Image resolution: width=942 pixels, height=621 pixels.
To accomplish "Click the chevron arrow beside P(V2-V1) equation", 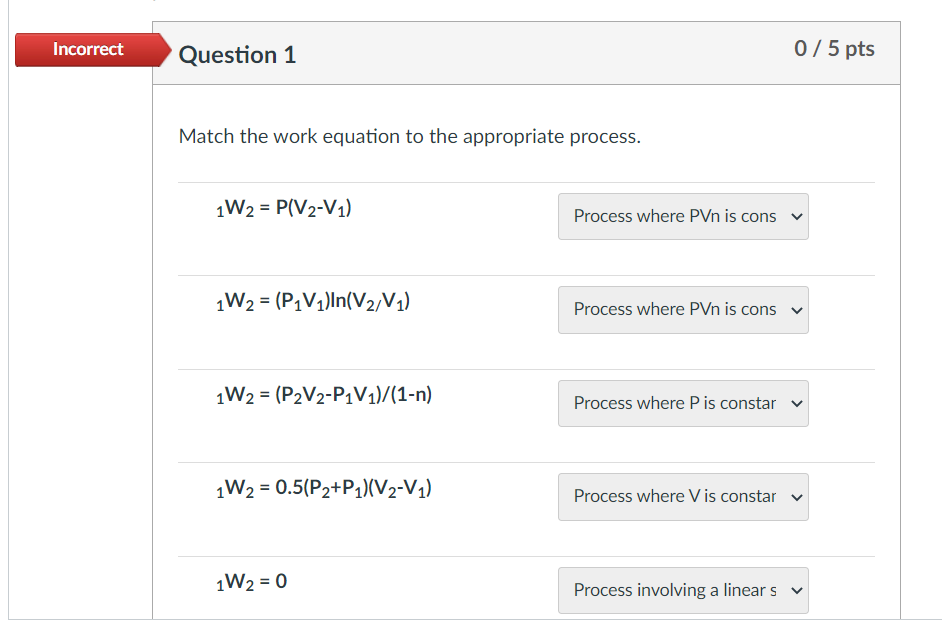I will coord(796,216).
